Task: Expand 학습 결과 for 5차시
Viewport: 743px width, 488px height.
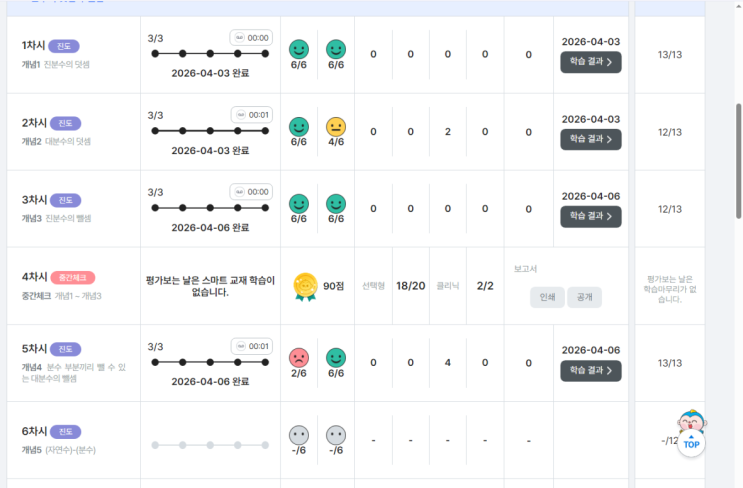Action: [x=590, y=371]
